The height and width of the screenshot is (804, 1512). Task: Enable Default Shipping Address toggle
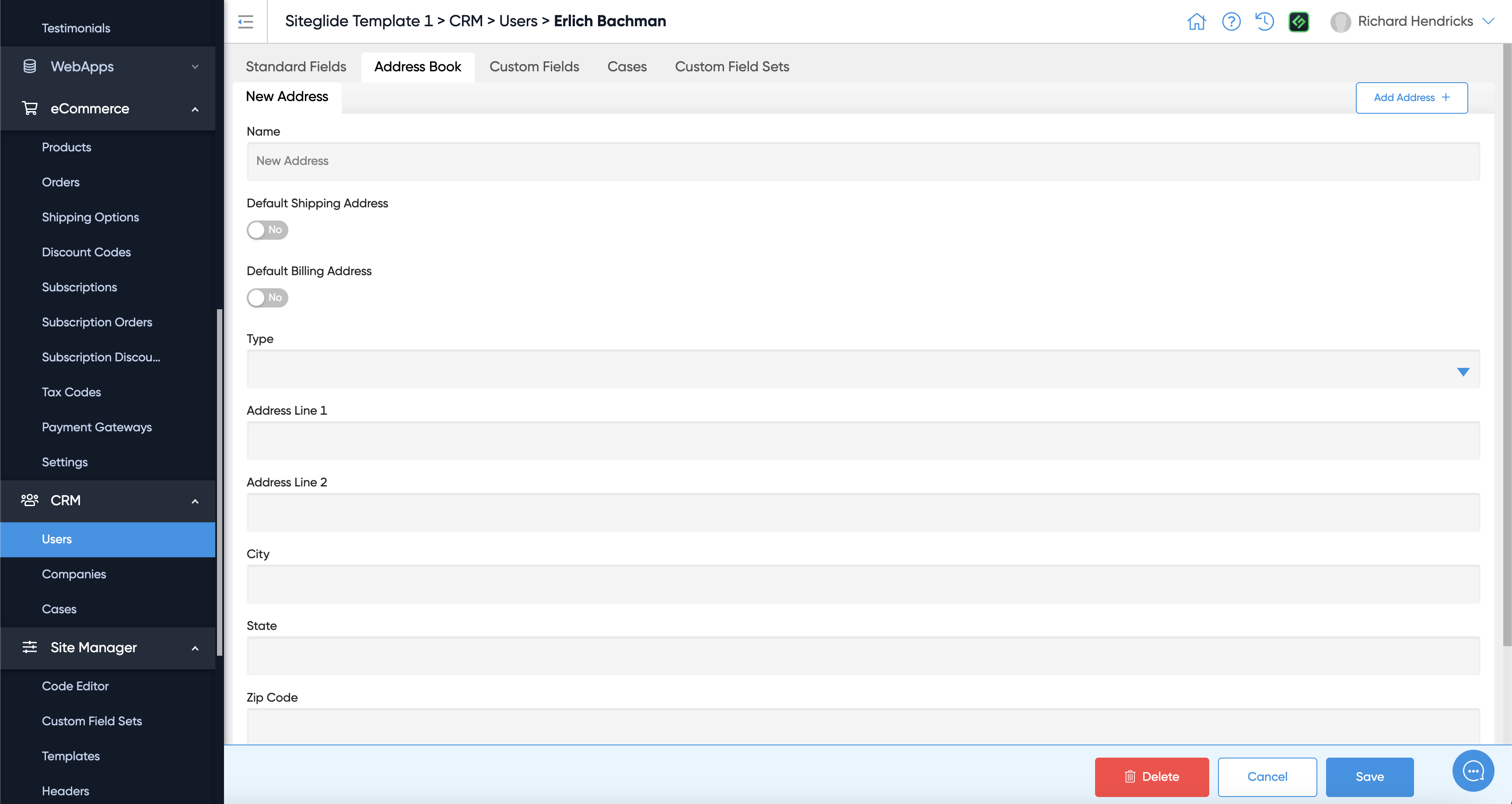tap(267, 230)
